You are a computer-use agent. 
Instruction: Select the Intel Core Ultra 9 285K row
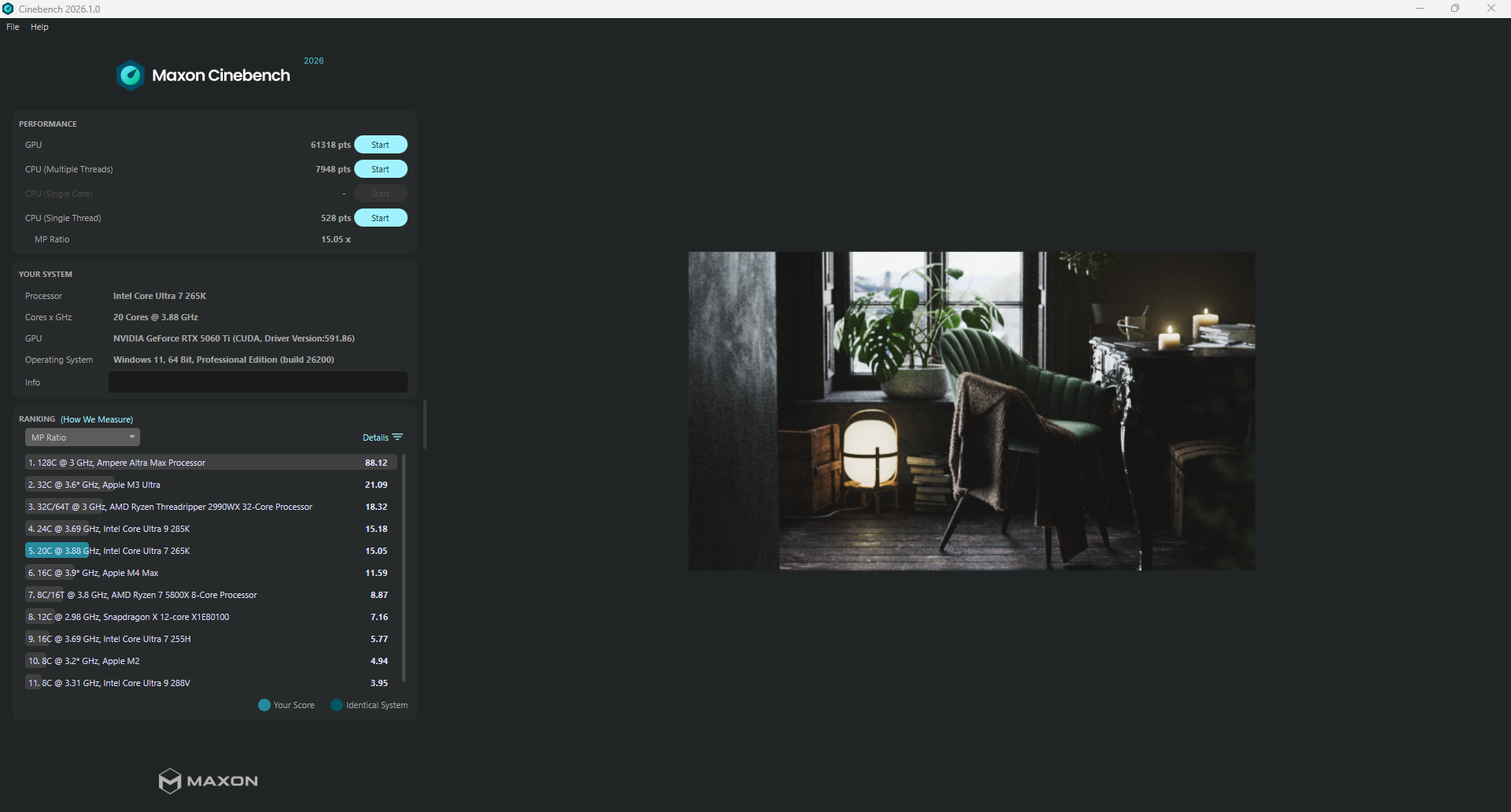click(210, 529)
